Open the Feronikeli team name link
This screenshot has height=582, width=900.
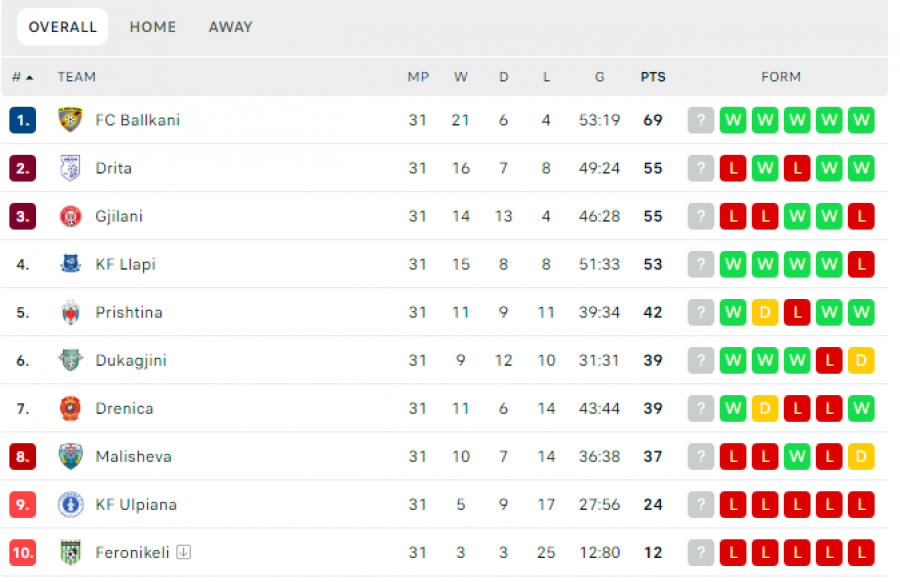[x=132, y=552]
